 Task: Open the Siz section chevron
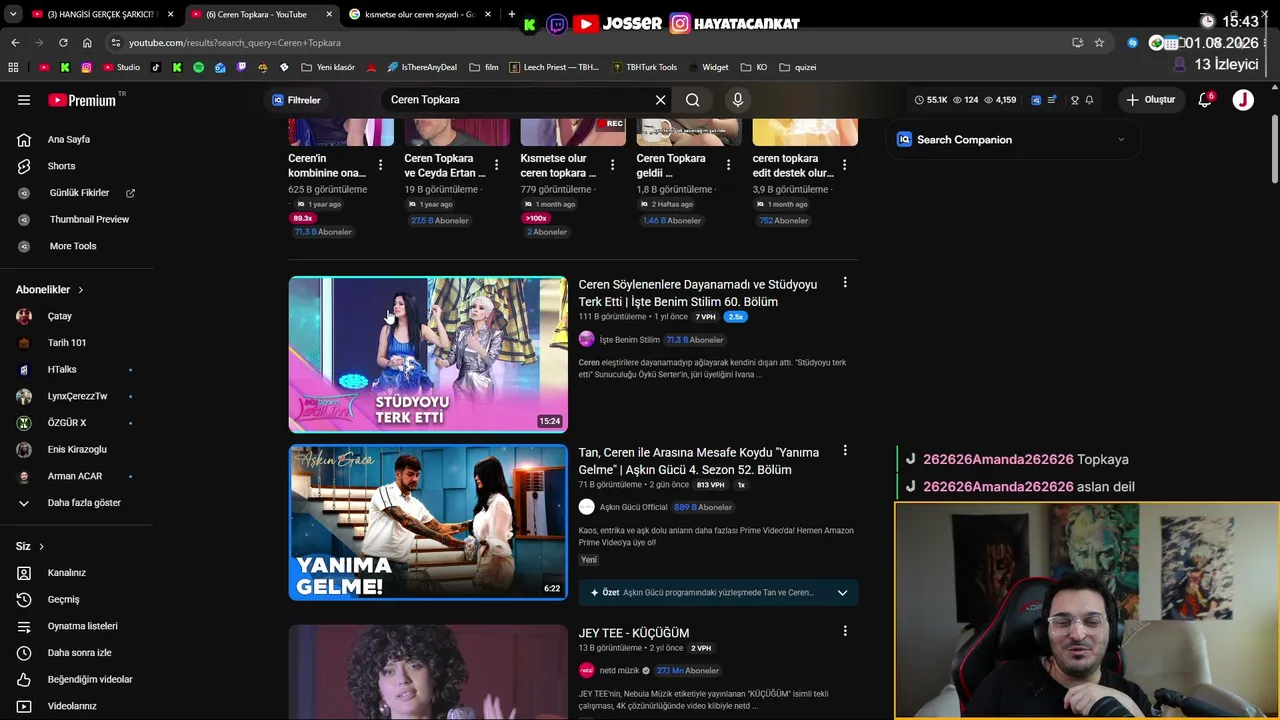coord(41,546)
